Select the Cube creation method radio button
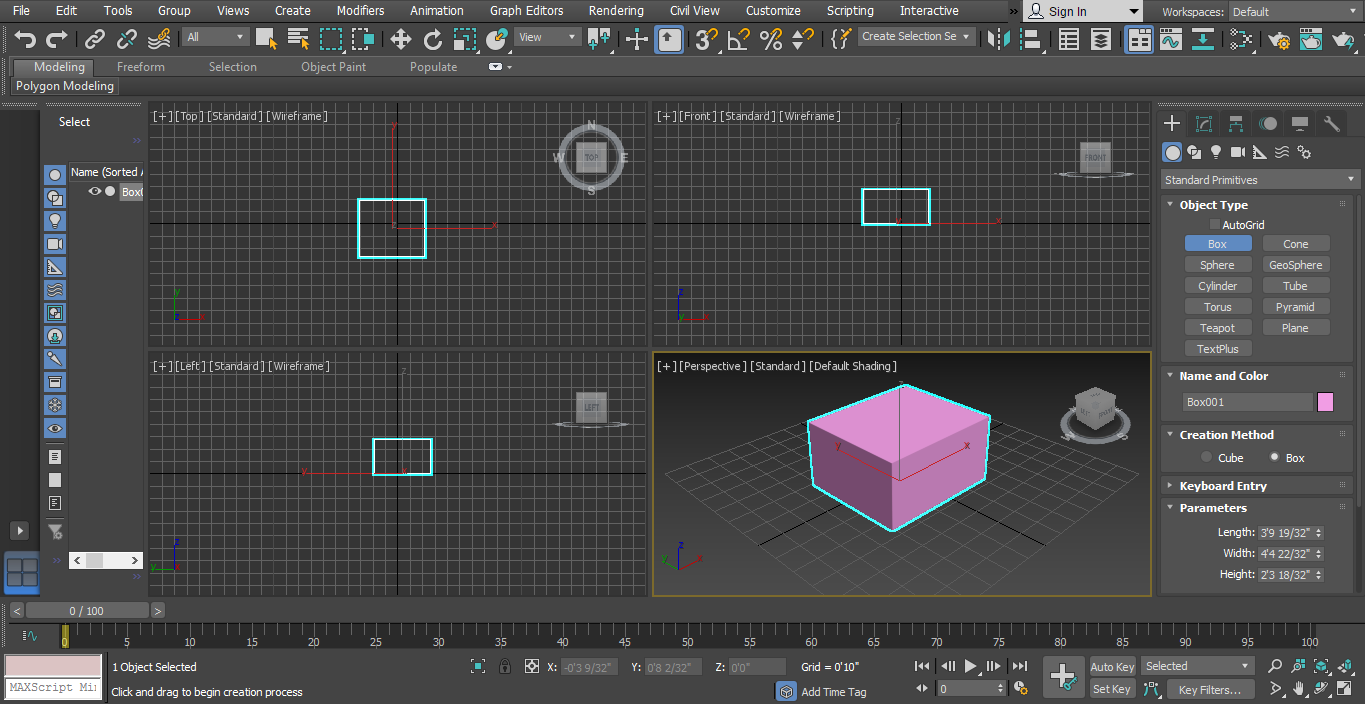The width and height of the screenshot is (1365, 704). [x=1207, y=457]
